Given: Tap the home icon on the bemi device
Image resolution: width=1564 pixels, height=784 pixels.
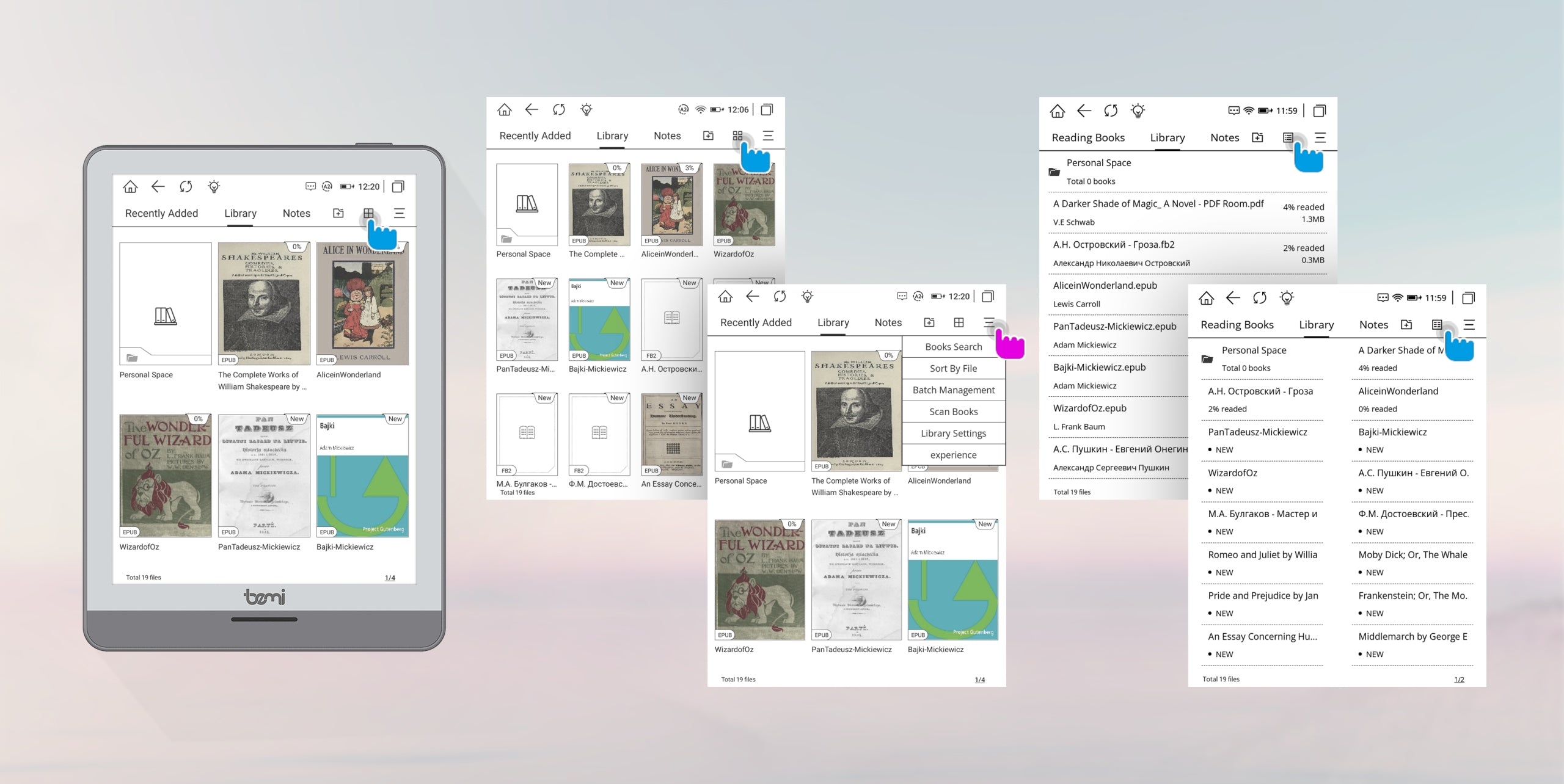Looking at the screenshot, I should [x=130, y=187].
